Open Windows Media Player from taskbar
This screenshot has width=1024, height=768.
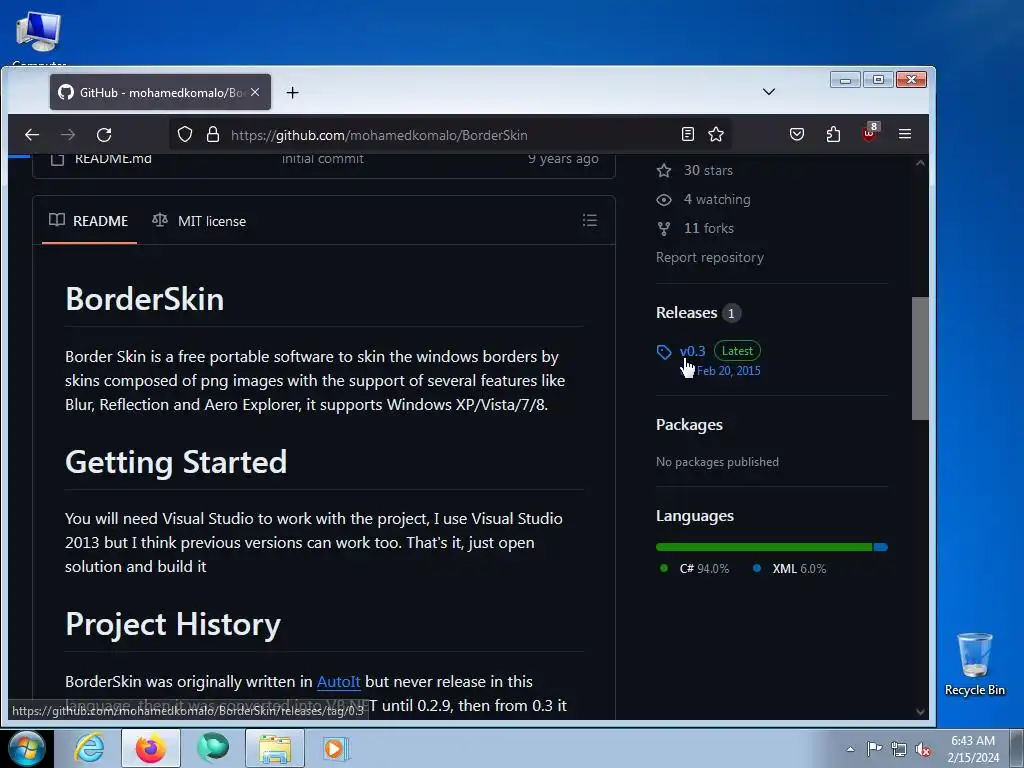[x=337, y=748]
